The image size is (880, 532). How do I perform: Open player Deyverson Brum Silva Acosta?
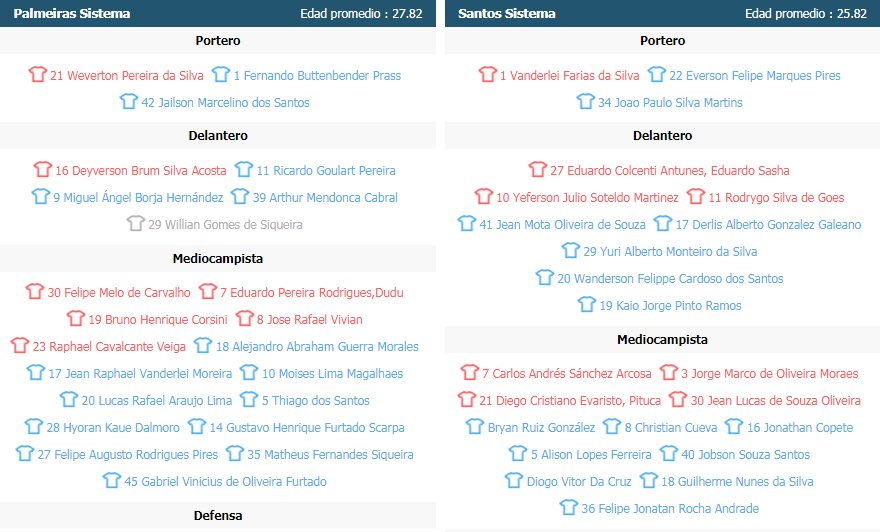(x=141, y=170)
